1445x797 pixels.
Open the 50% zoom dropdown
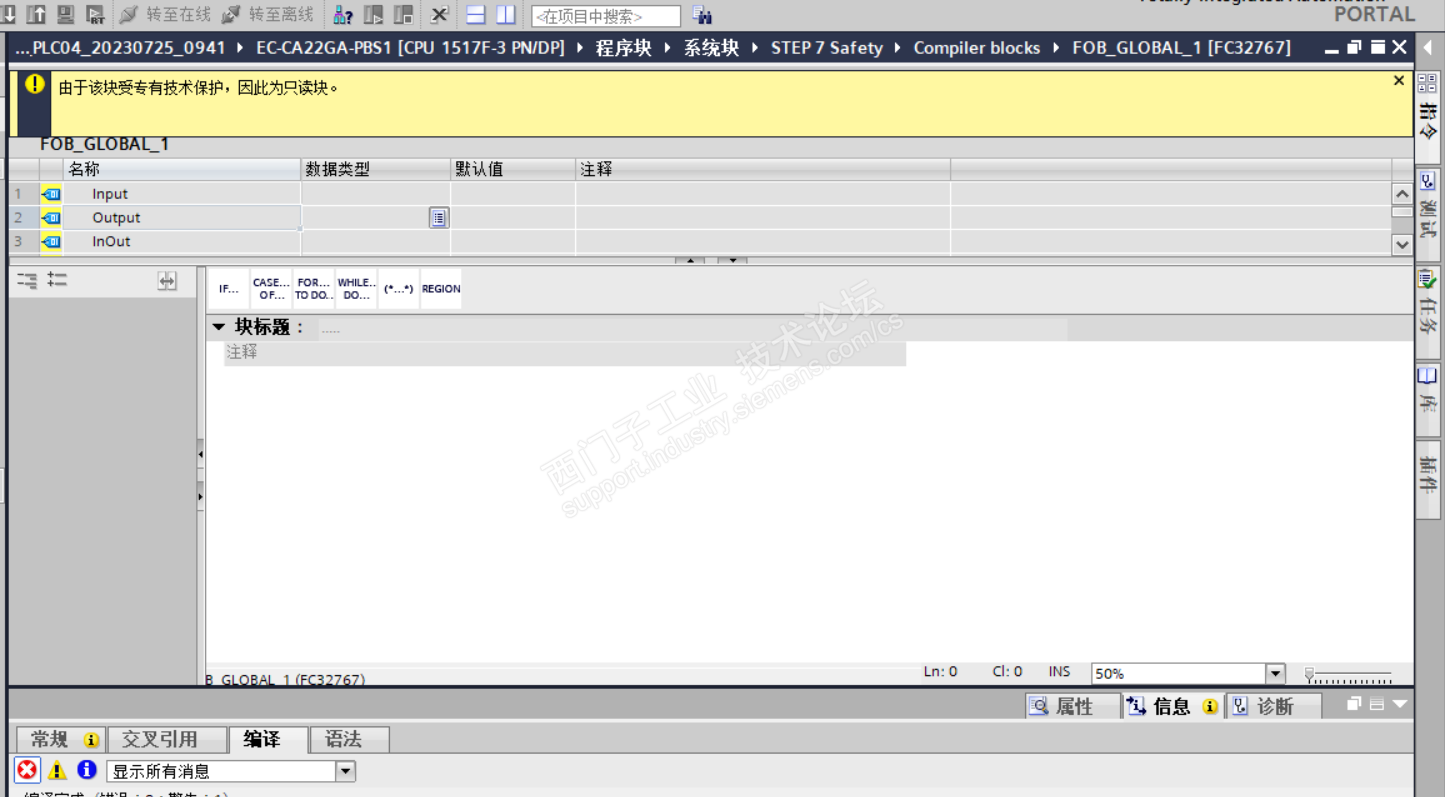[x=1275, y=674]
